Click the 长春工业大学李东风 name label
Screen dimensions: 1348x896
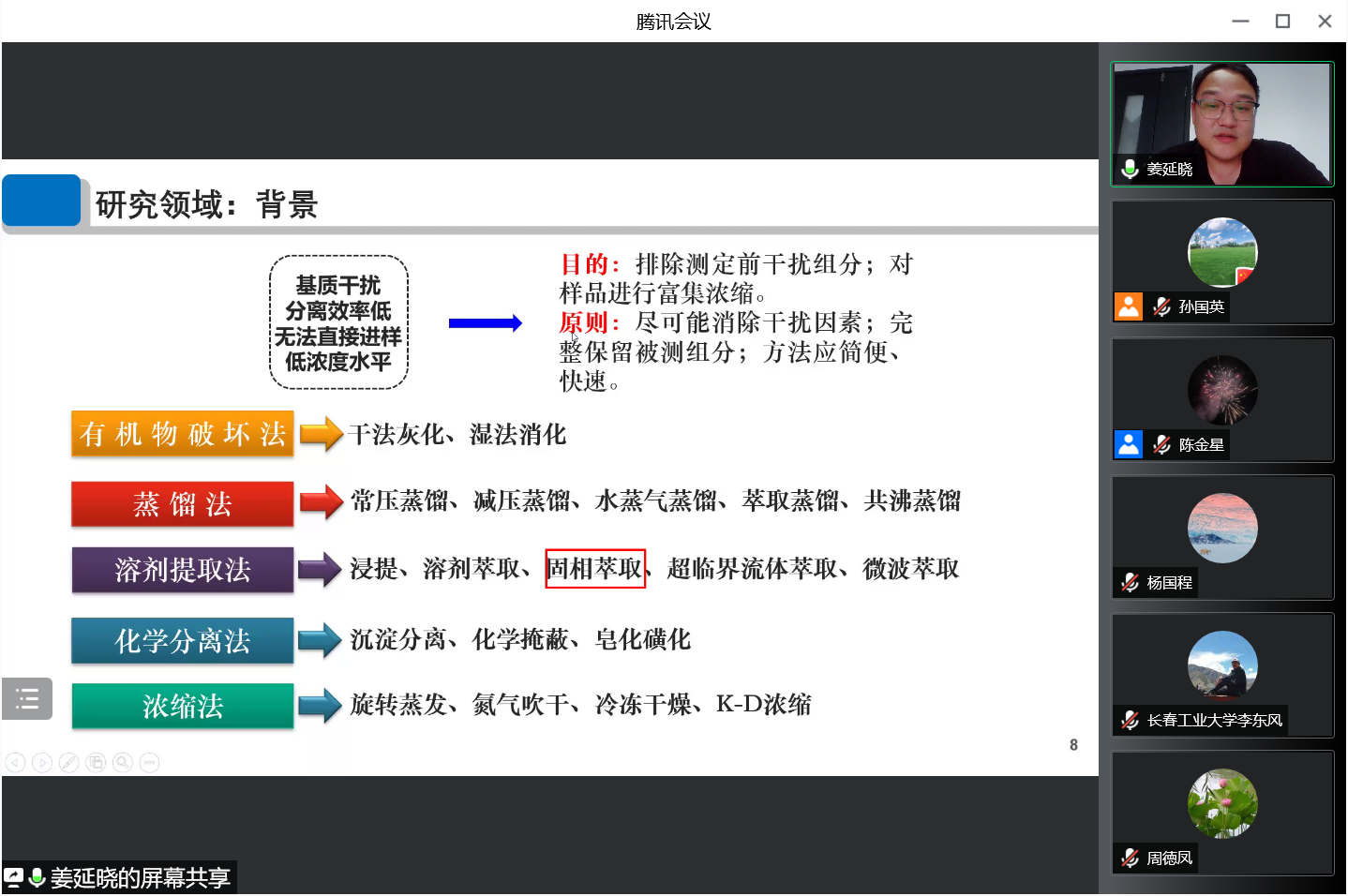coord(1214,720)
